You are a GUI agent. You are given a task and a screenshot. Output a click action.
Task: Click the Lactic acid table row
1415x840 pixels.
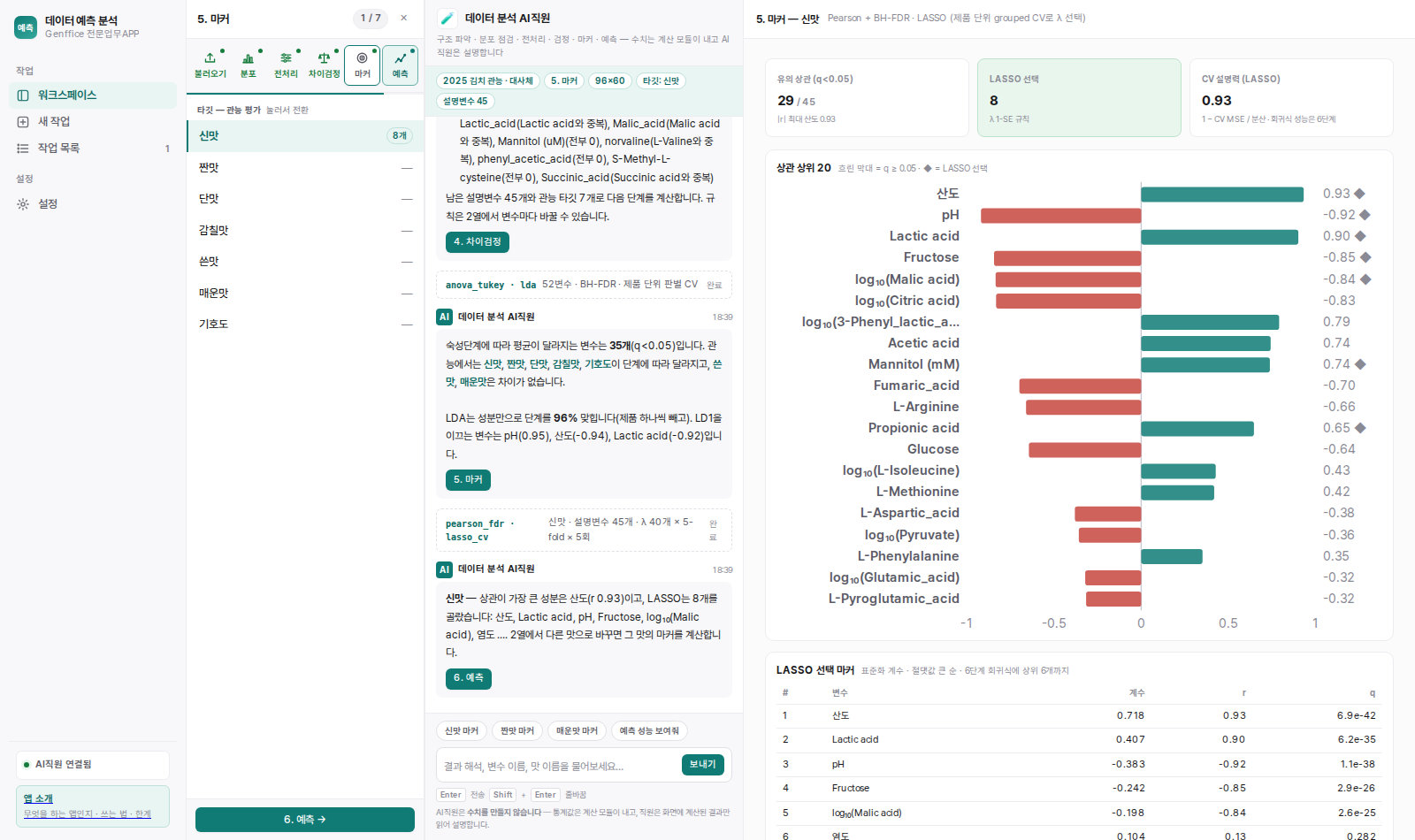[x=1079, y=740]
